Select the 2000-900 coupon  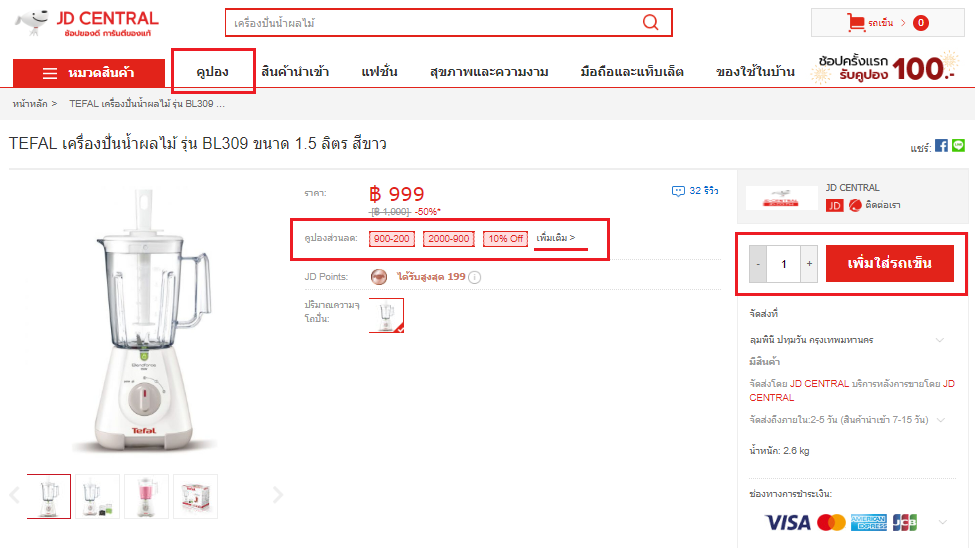point(449,239)
